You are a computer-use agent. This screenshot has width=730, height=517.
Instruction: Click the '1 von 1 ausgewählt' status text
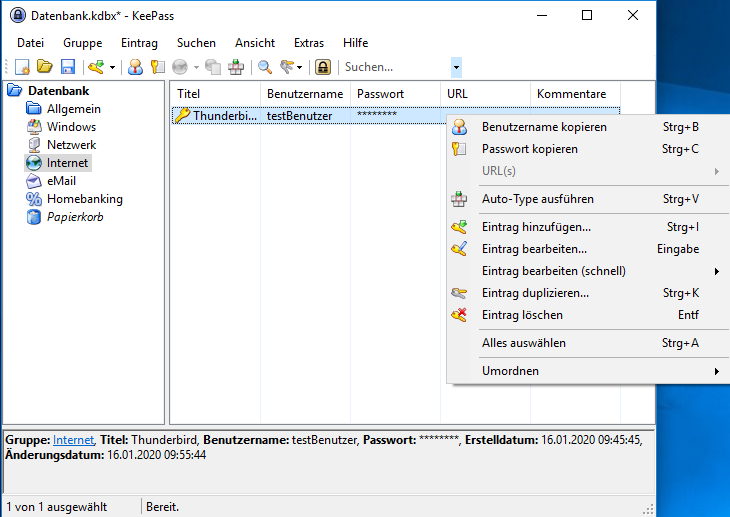tap(56, 507)
